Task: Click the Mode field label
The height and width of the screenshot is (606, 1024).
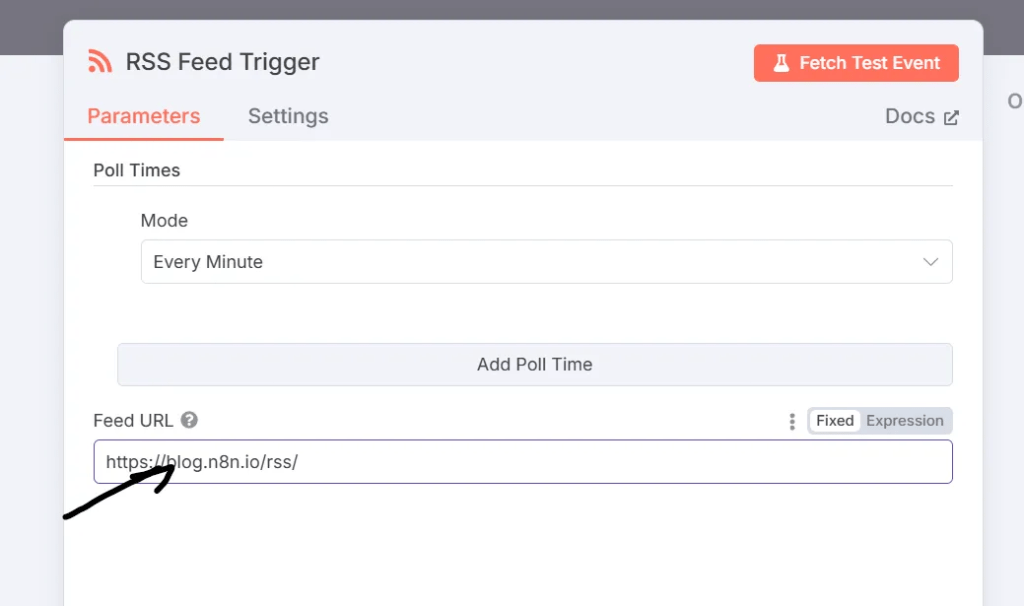Action: tap(164, 221)
